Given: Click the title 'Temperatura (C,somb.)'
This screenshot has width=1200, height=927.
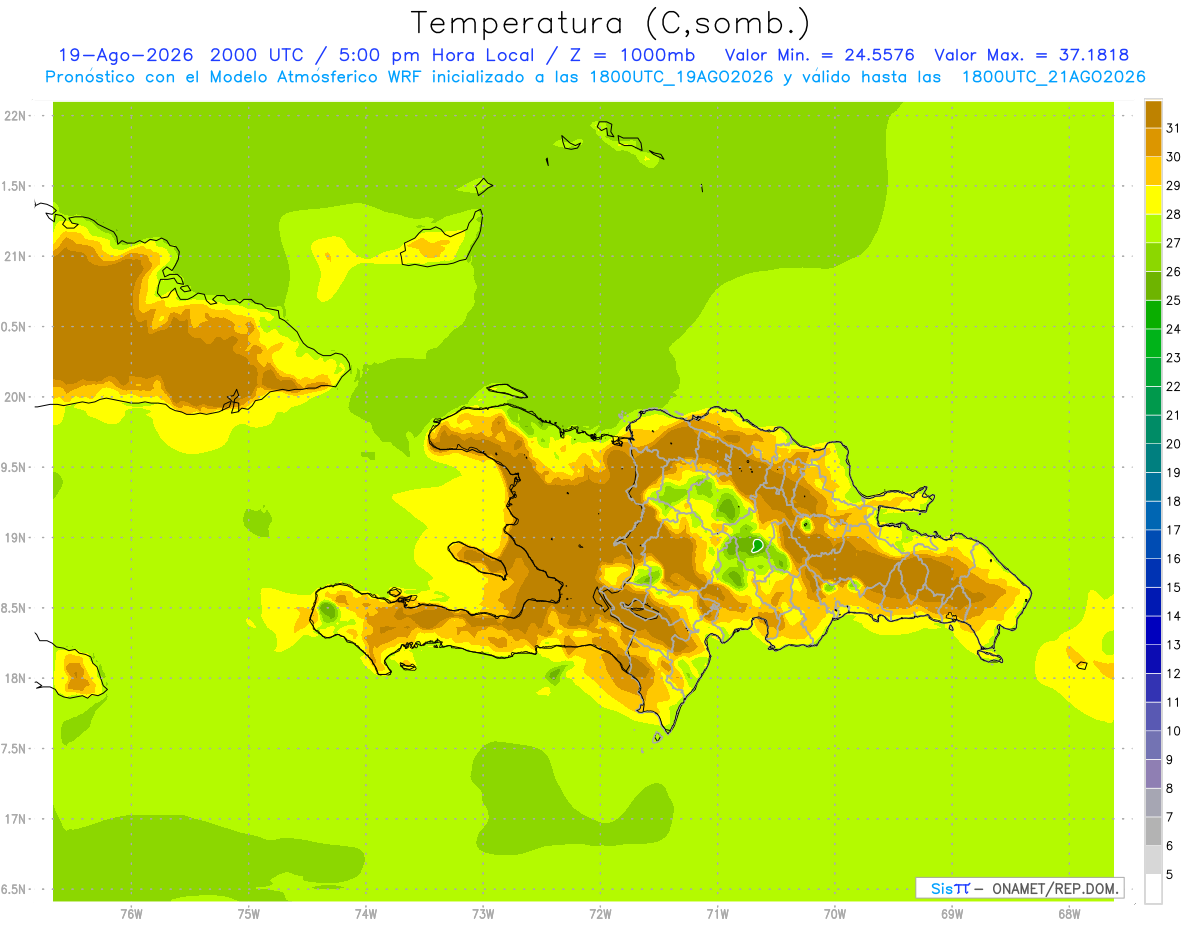Looking at the screenshot, I should (x=611, y=23).
